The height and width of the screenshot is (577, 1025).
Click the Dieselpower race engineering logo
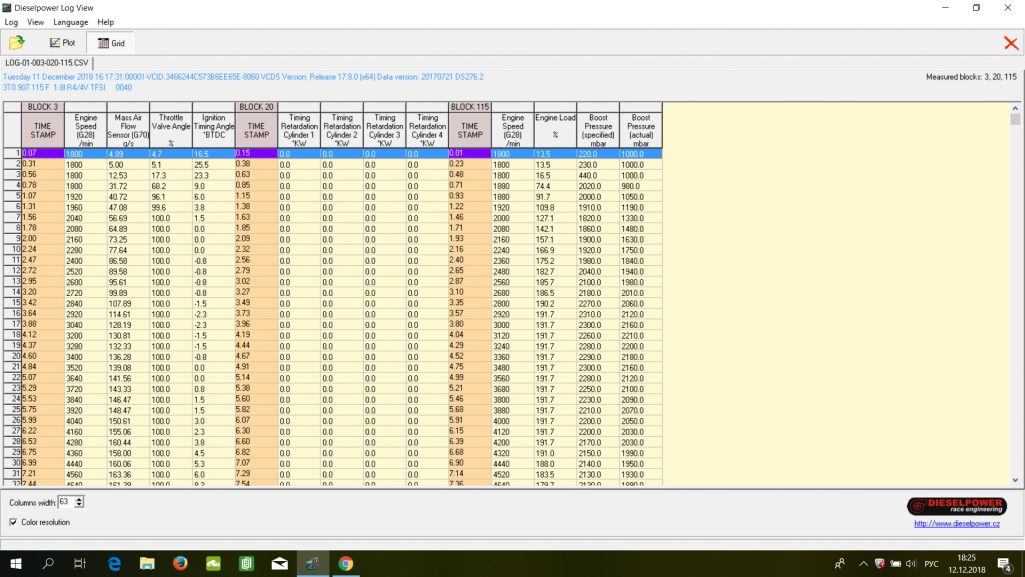956,507
